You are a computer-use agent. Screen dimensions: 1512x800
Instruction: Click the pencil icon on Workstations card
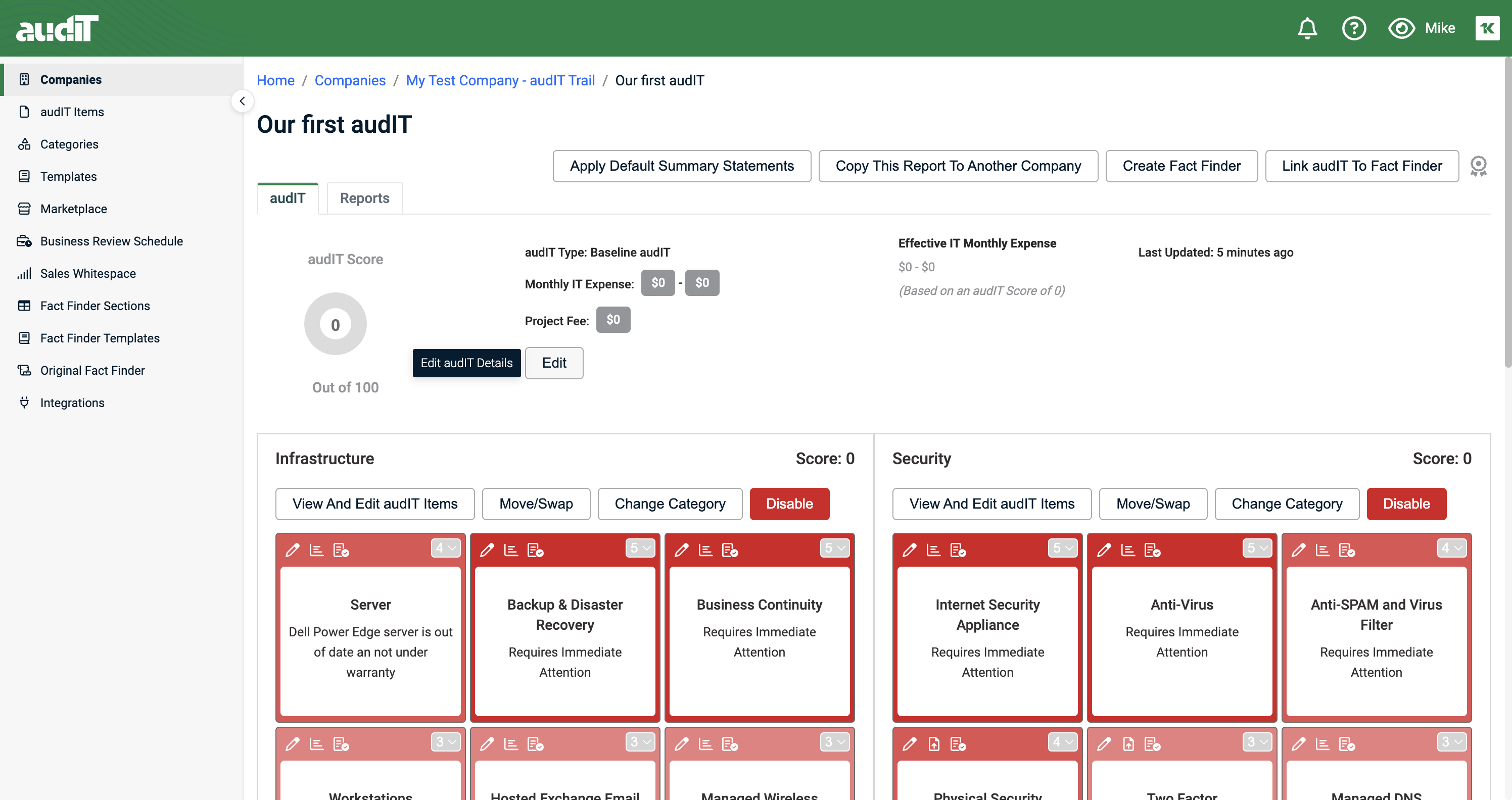(292, 744)
